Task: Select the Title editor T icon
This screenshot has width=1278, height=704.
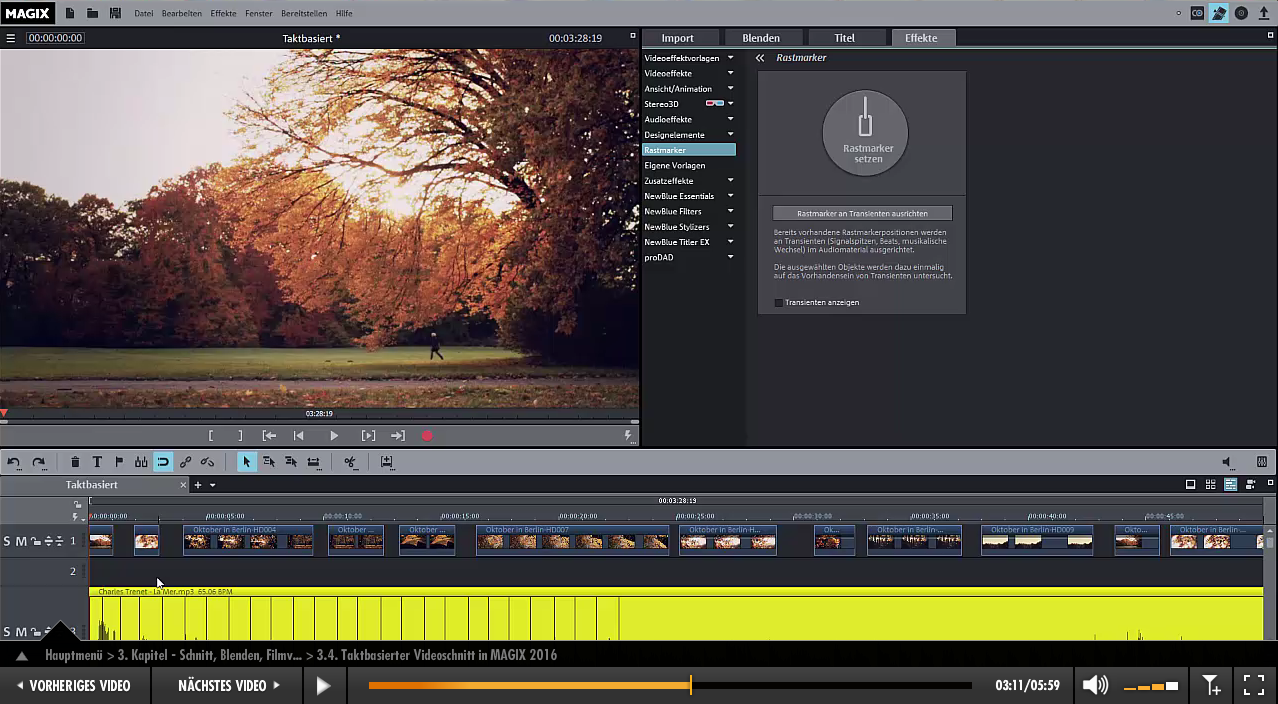Action: pos(97,462)
